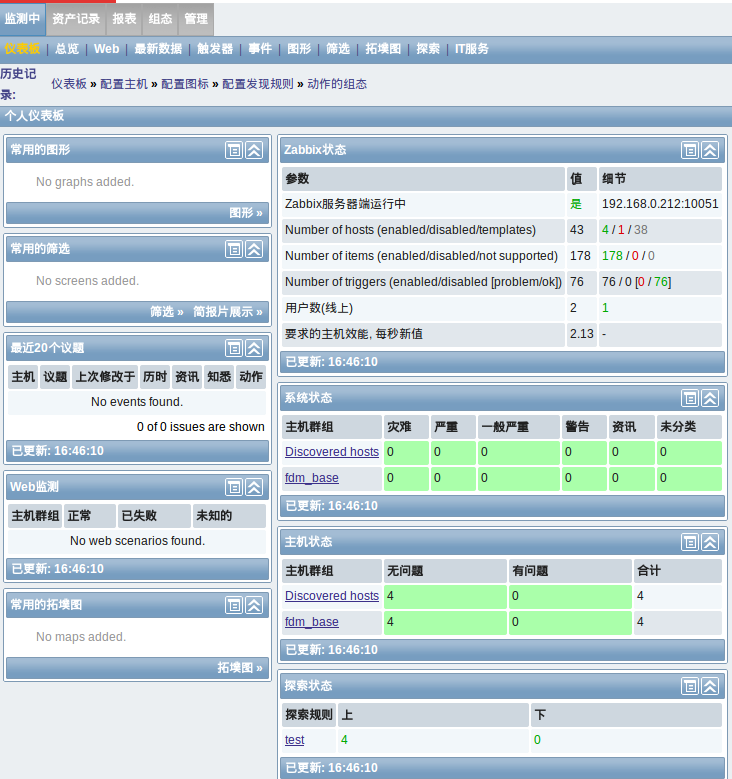Select 总览 in the submenu
This screenshot has height=779, width=732.
click(x=67, y=49)
